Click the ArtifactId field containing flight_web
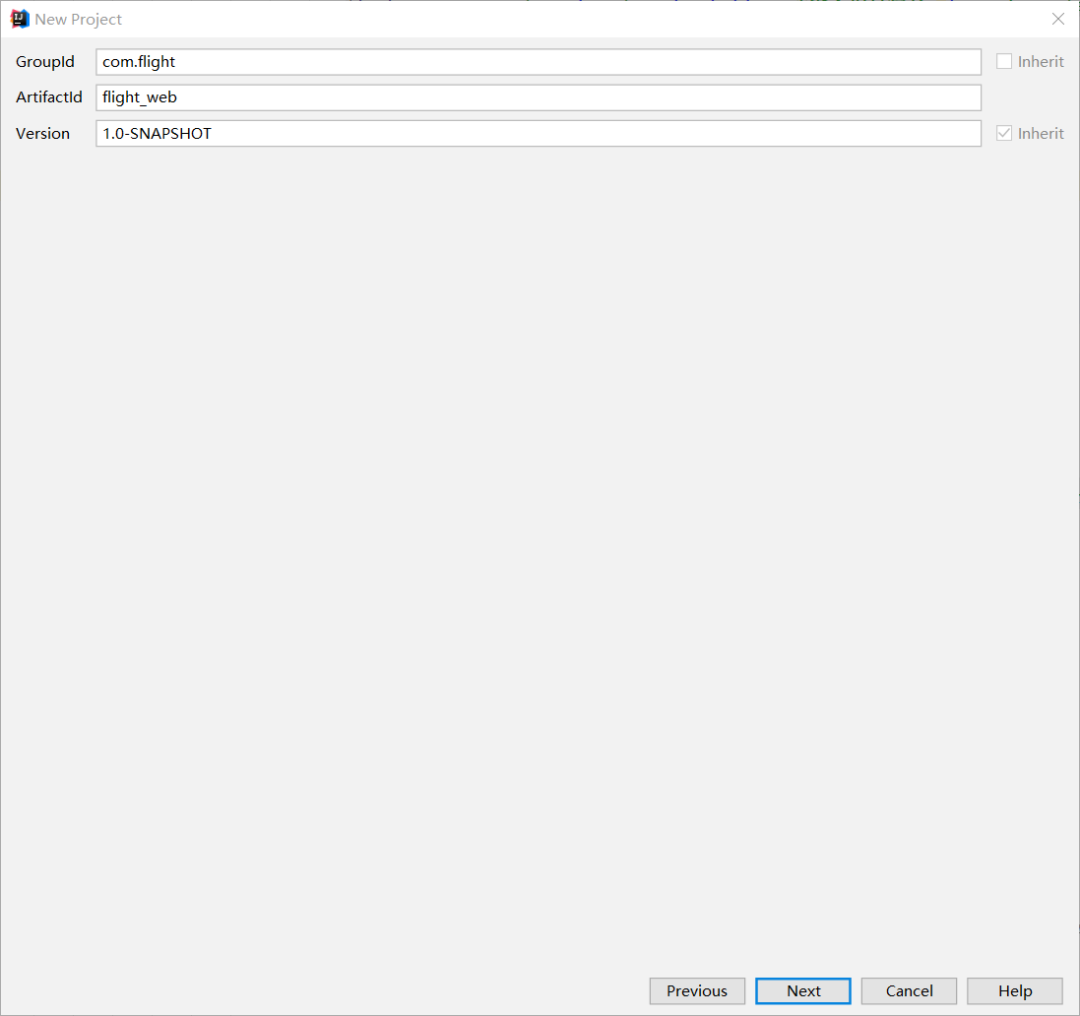Screen dimensions: 1080x1016 (x=539, y=98)
